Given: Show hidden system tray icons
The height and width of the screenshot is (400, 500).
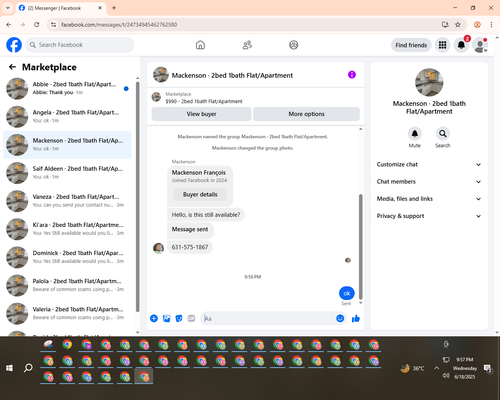Looking at the screenshot, I should pyautogui.click(x=436, y=368).
